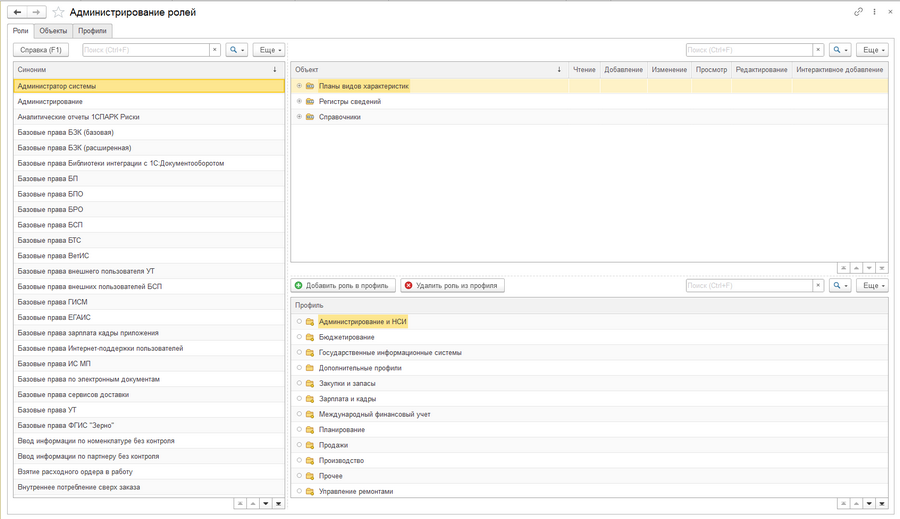900x519 pixels.
Task: Click folder icon of Справочники row
Action: click(x=310, y=117)
